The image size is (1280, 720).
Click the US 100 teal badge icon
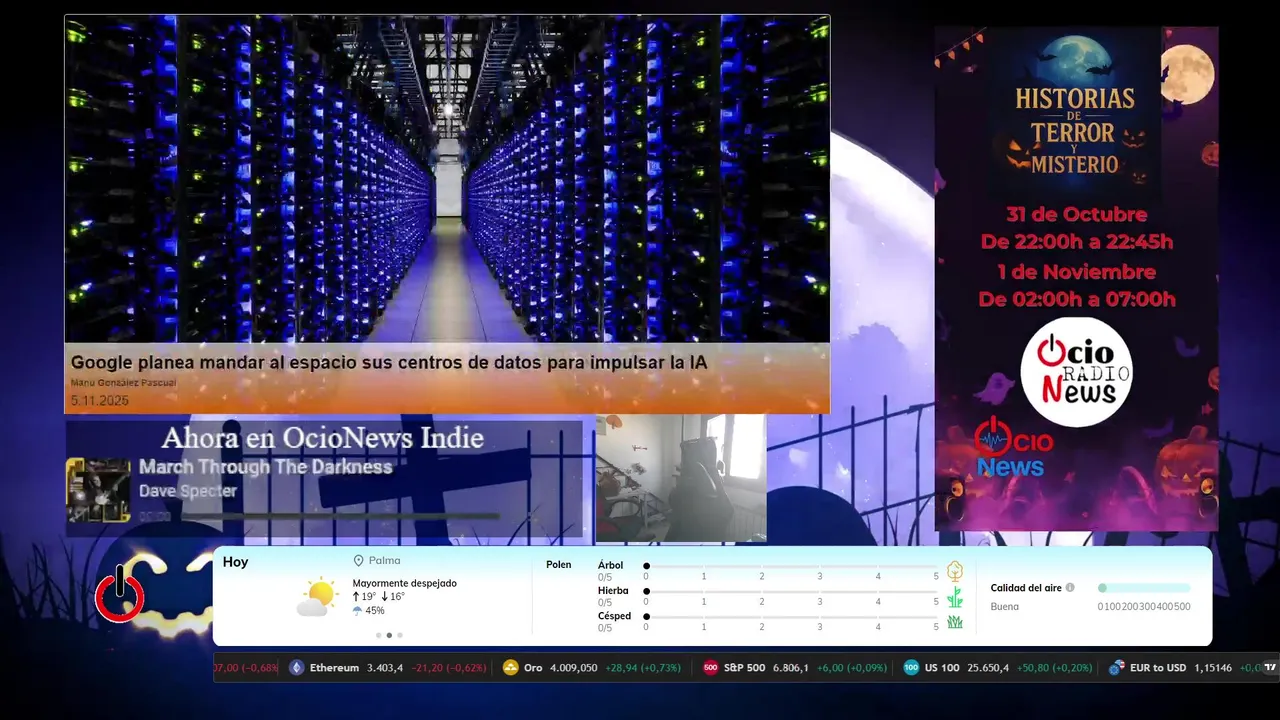911,668
